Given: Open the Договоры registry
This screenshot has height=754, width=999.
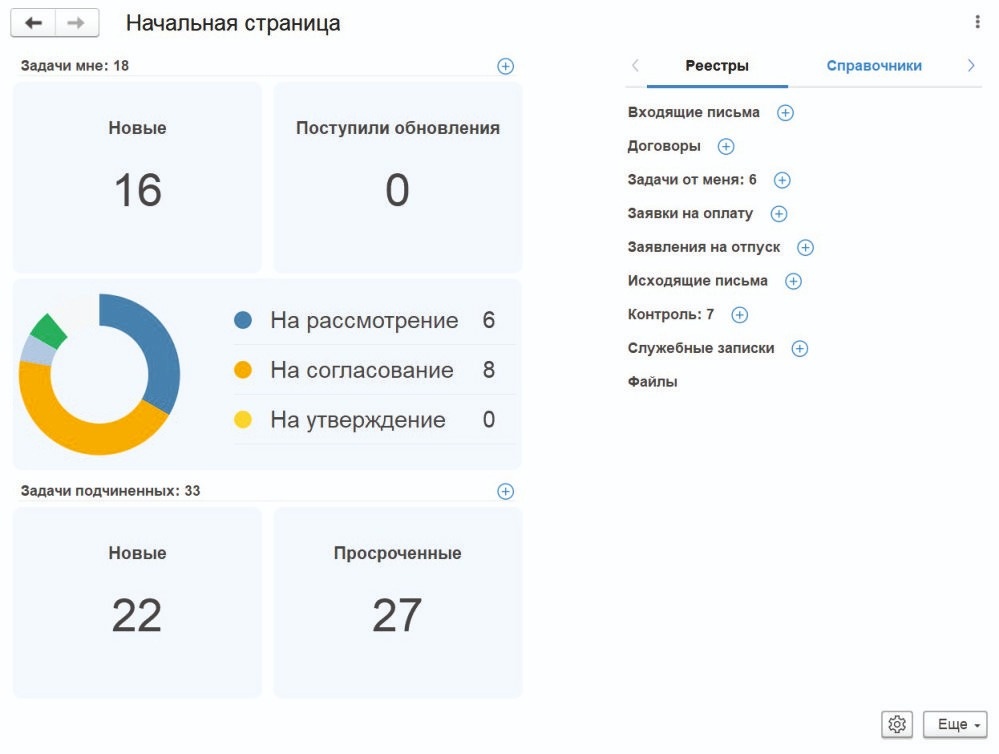Looking at the screenshot, I should click(x=664, y=146).
